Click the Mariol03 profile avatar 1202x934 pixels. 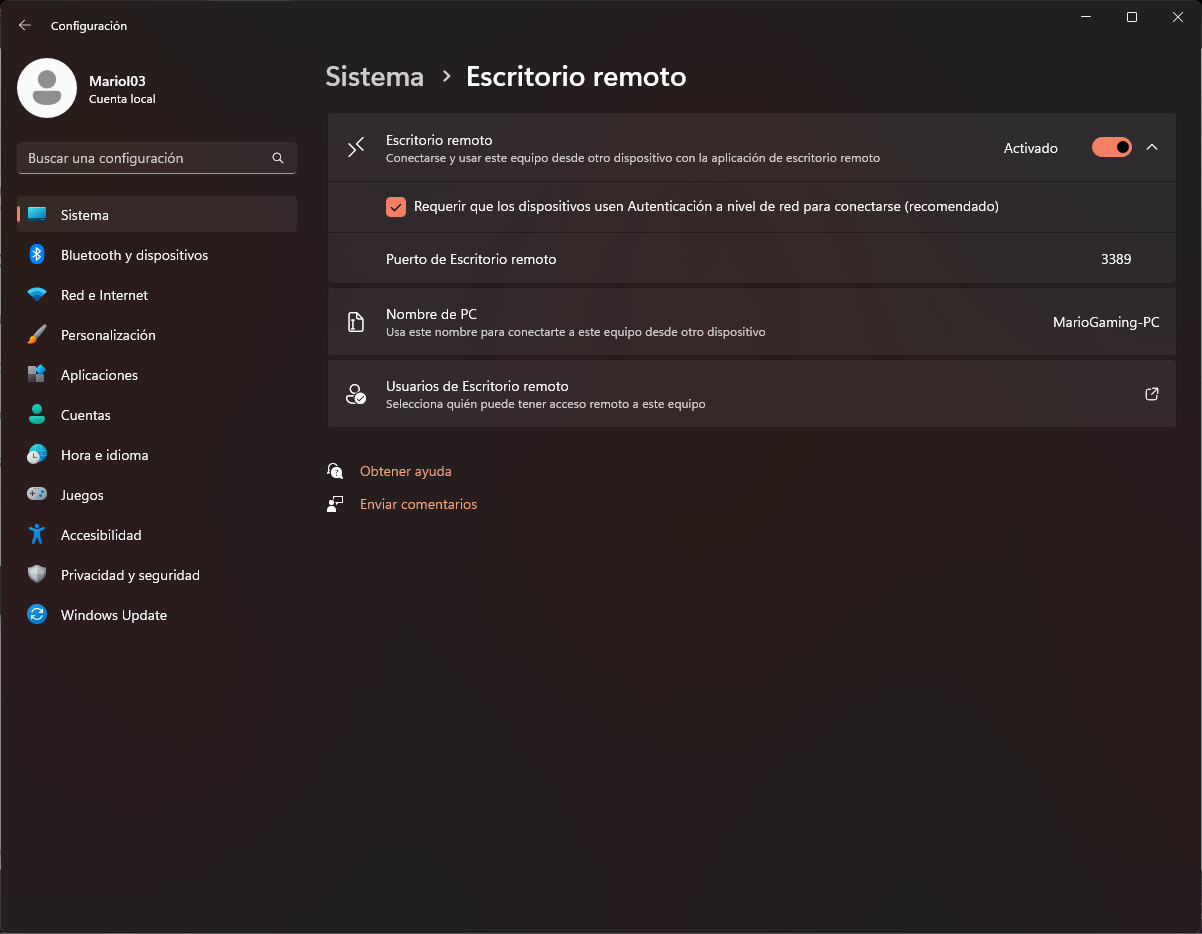pyautogui.click(x=47, y=88)
